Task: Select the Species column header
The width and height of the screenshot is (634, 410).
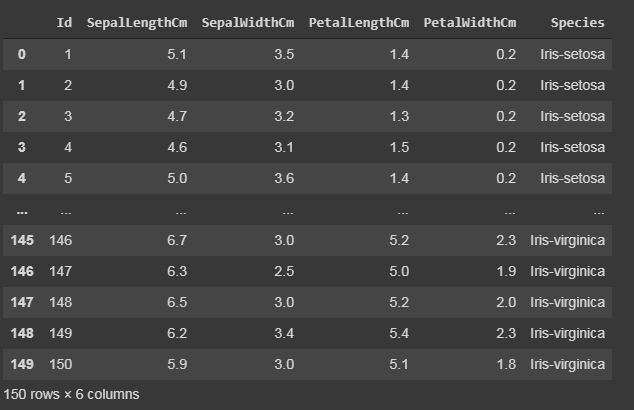Action: click(x=577, y=23)
